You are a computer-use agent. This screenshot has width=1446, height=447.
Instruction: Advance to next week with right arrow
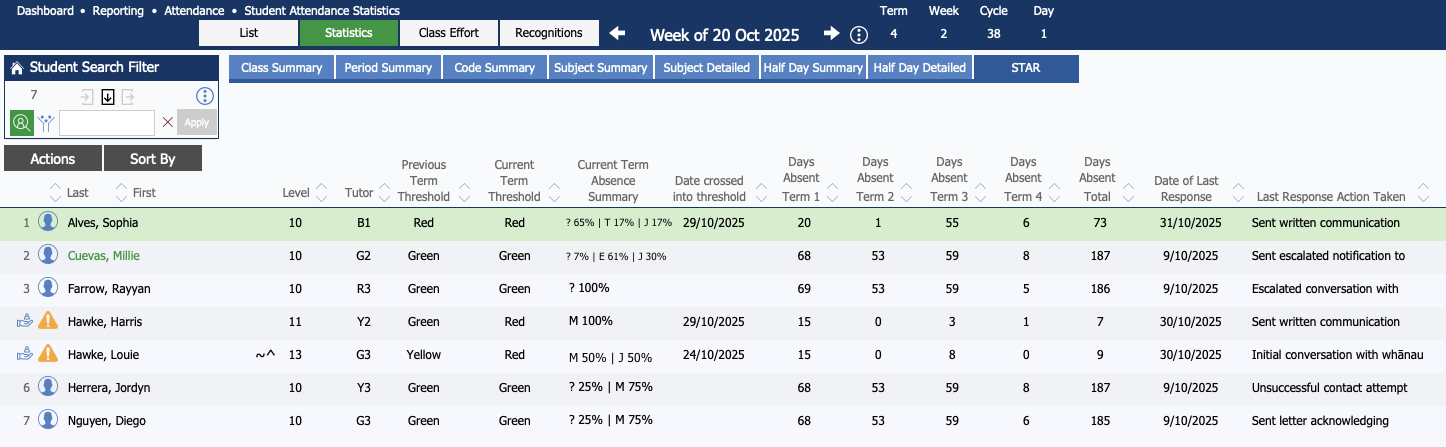(x=831, y=34)
